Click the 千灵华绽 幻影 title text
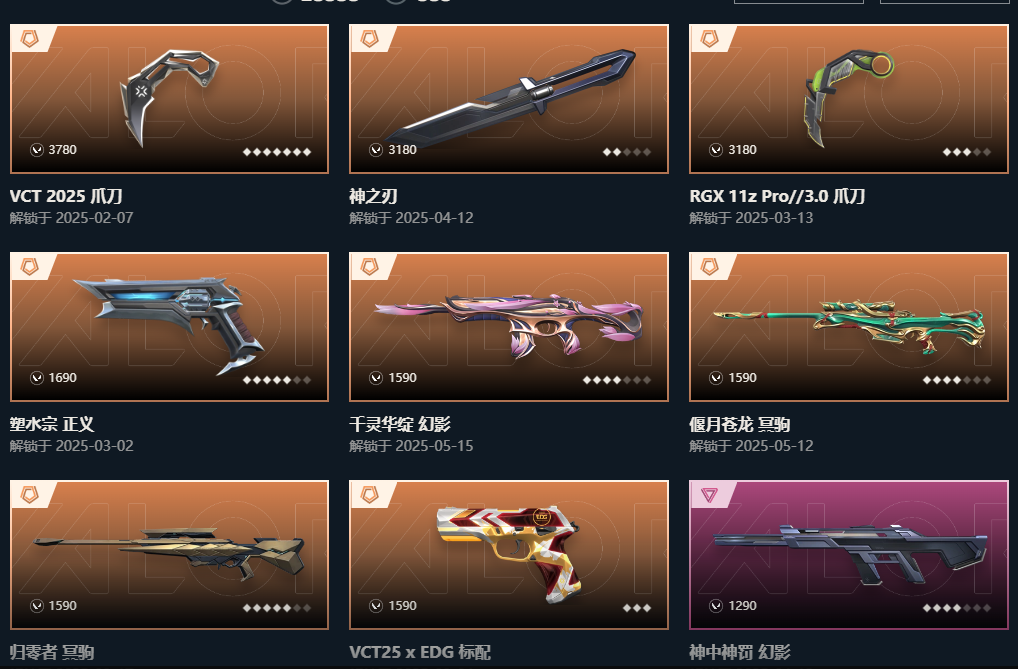 click(x=400, y=424)
